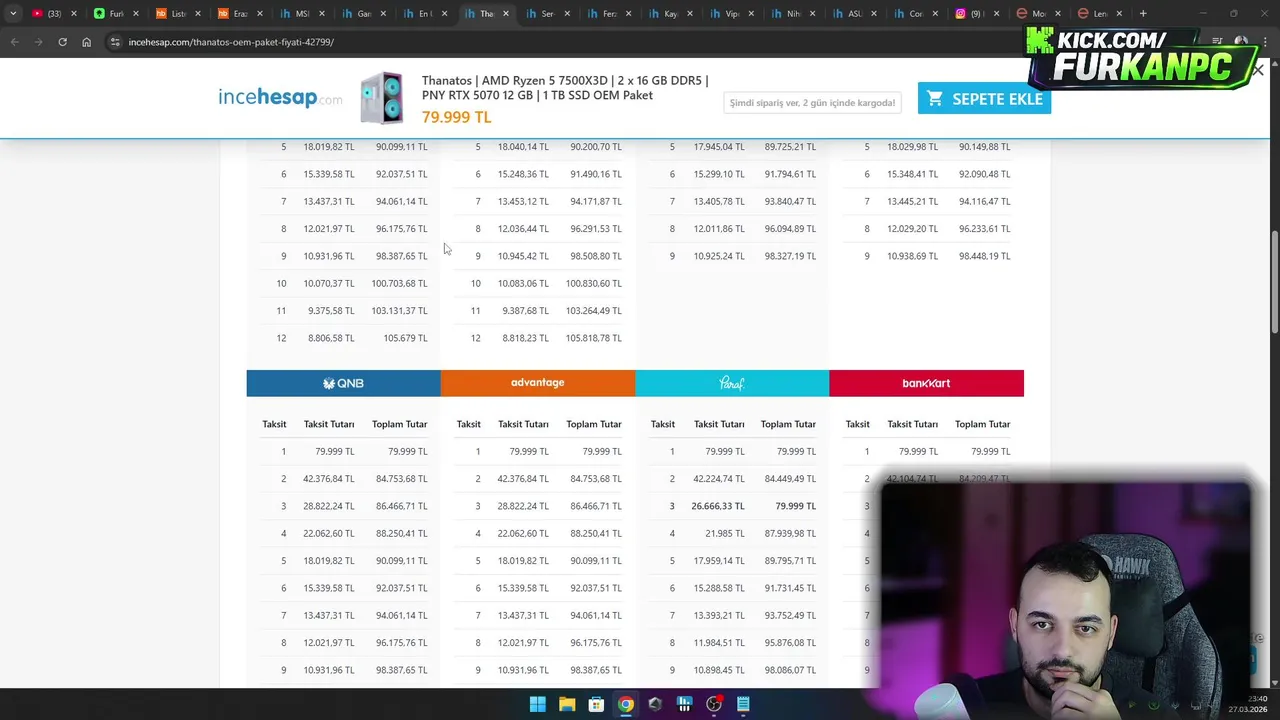Click 'Taksit' header under advantage
This screenshot has height=720, width=1280.
(x=468, y=424)
